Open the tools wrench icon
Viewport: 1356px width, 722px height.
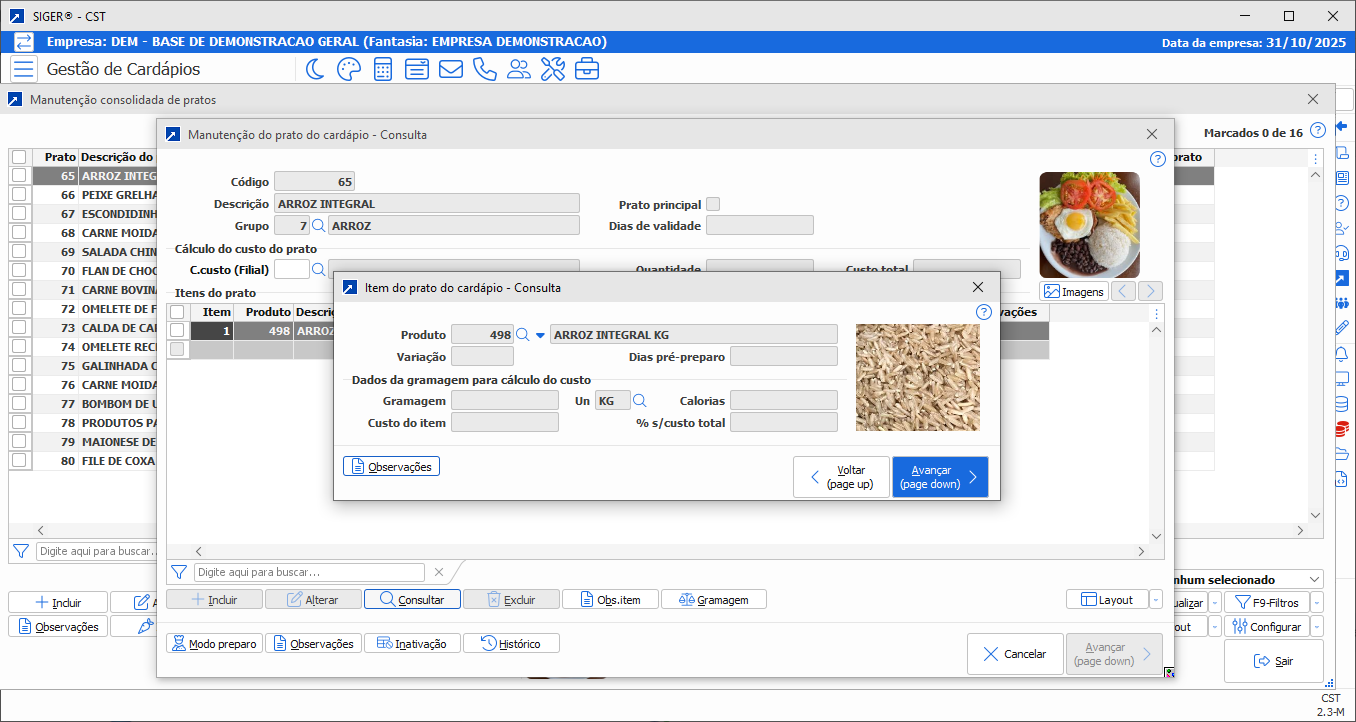coord(552,69)
